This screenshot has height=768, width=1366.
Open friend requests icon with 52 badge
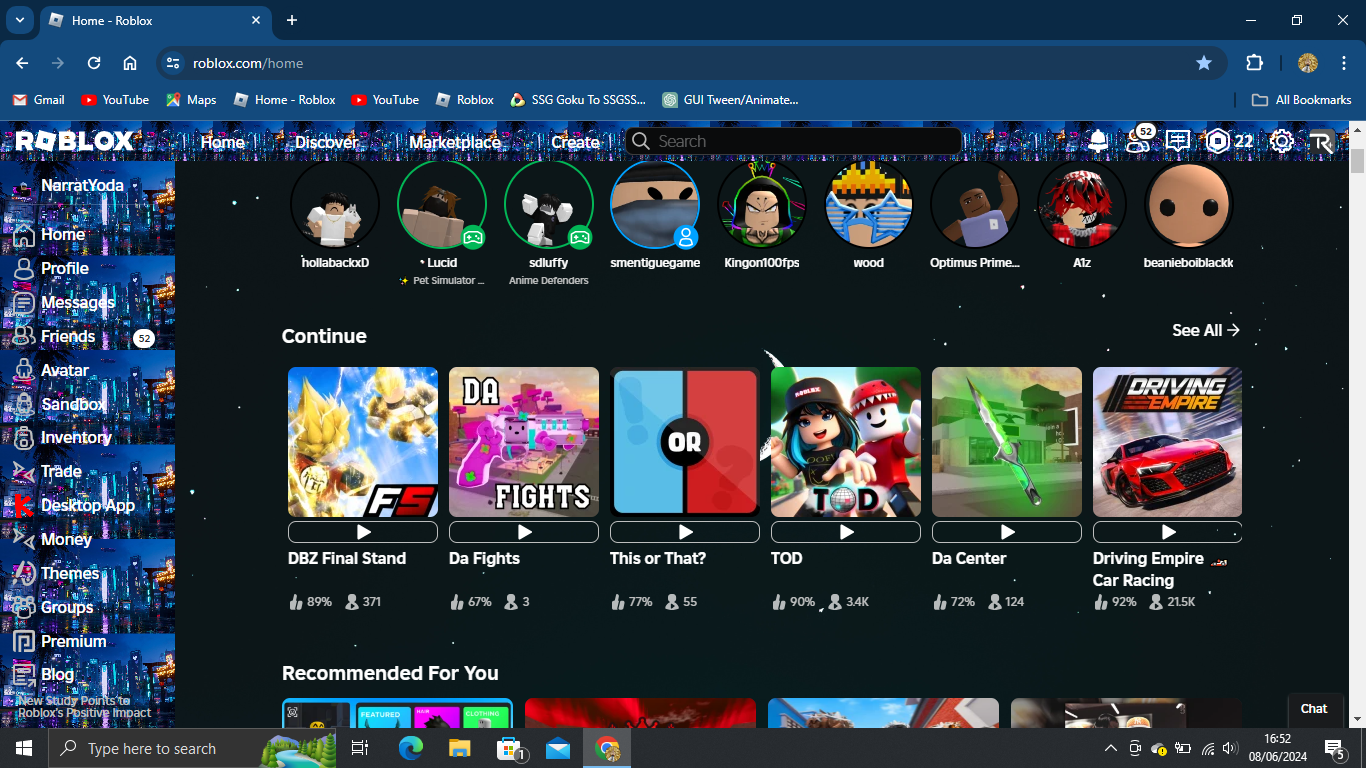click(x=1139, y=140)
